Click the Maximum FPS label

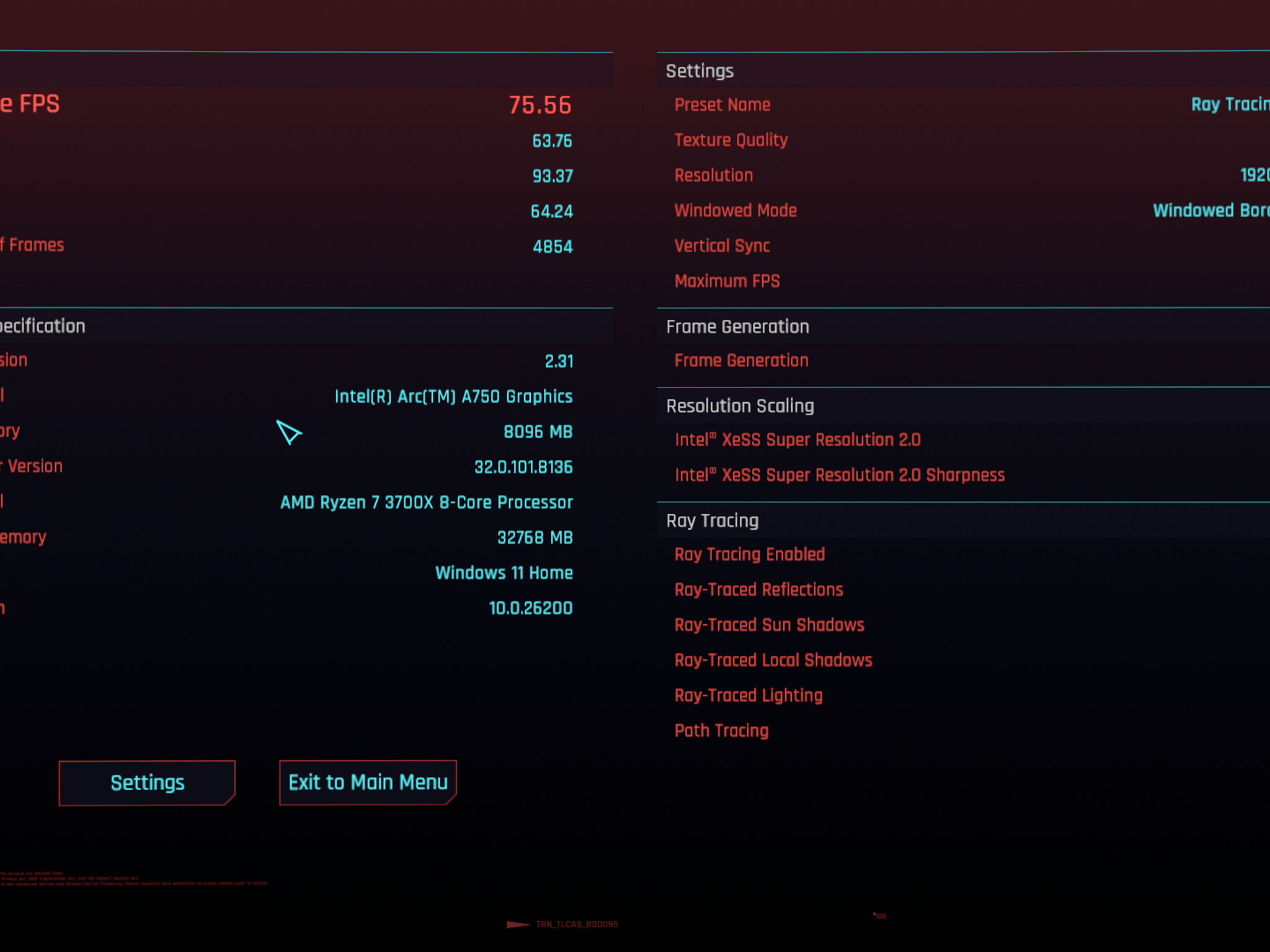click(x=727, y=281)
